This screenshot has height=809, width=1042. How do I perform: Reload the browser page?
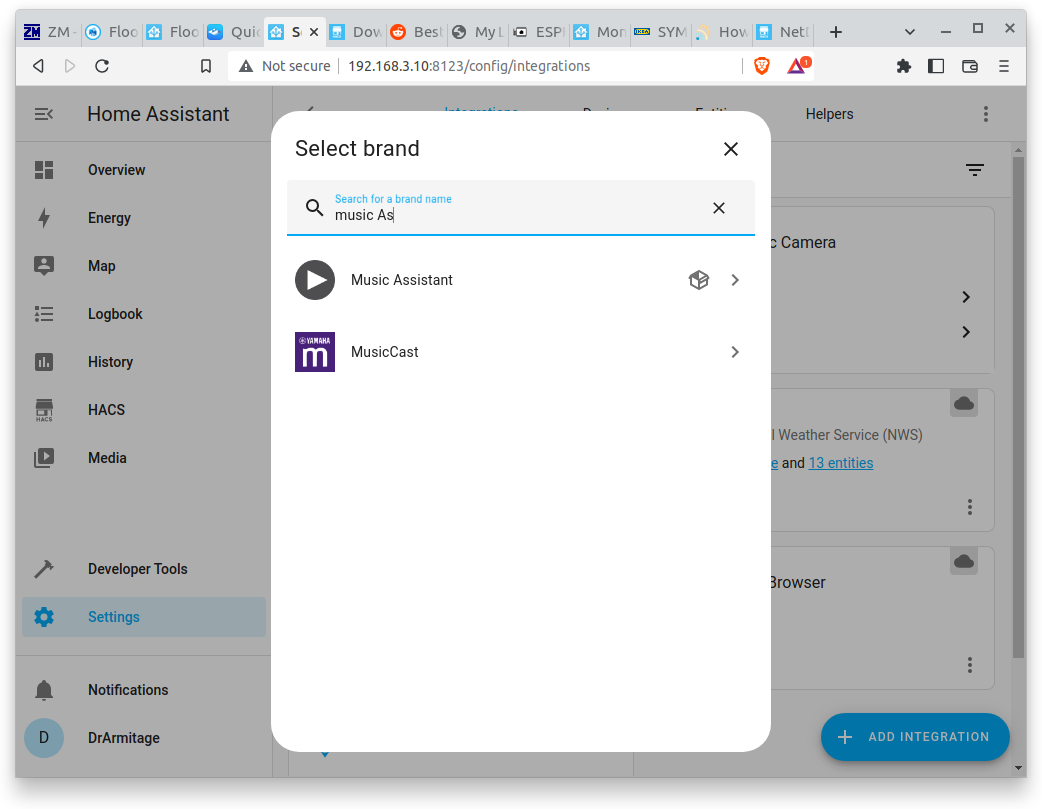[102, 66]
